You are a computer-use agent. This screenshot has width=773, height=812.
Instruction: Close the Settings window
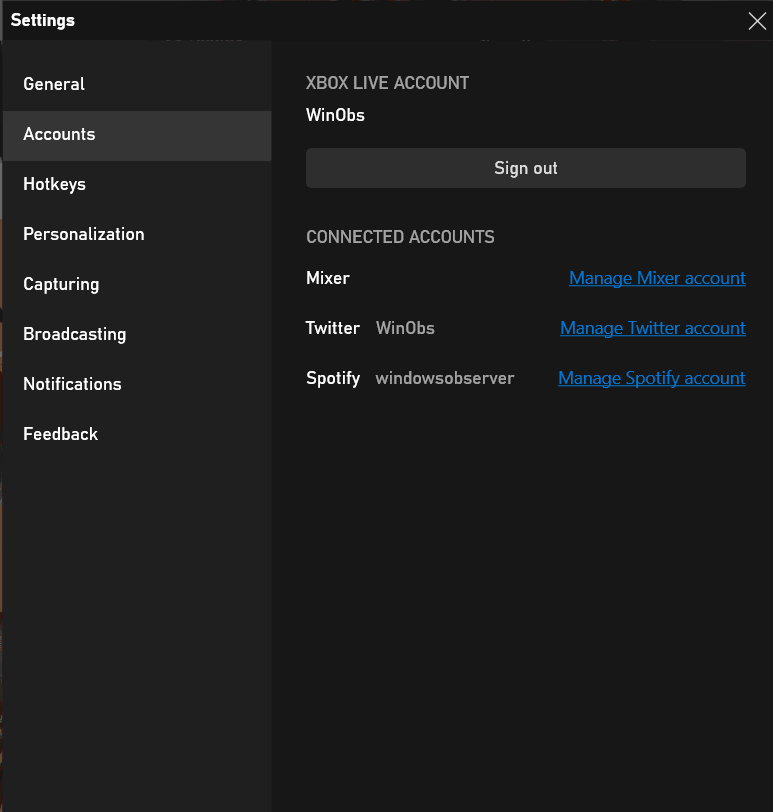coord(757,21)
